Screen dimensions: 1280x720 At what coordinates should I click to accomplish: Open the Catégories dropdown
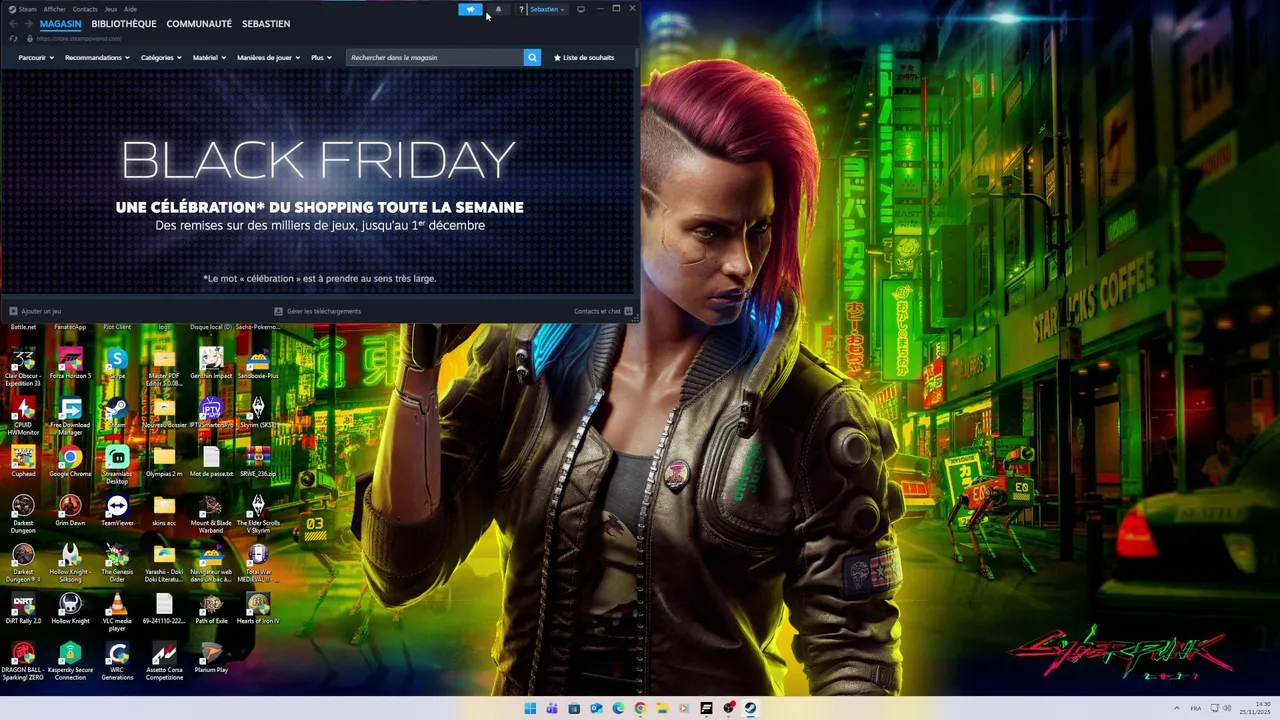pyautogui.click(x=161, y=57)
